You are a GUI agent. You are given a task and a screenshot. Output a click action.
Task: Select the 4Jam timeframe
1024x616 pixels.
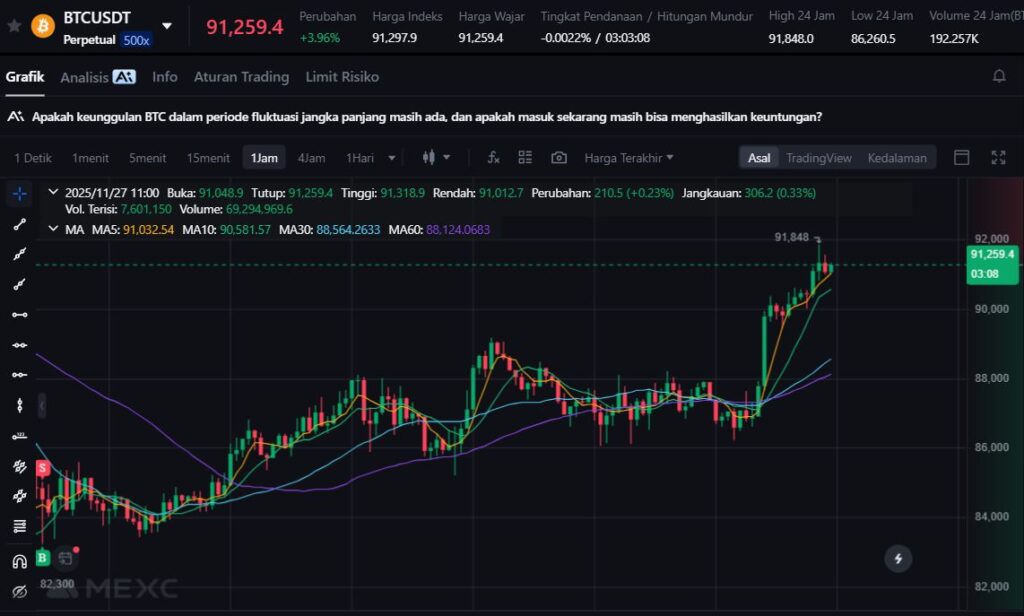tap(311, 158)
